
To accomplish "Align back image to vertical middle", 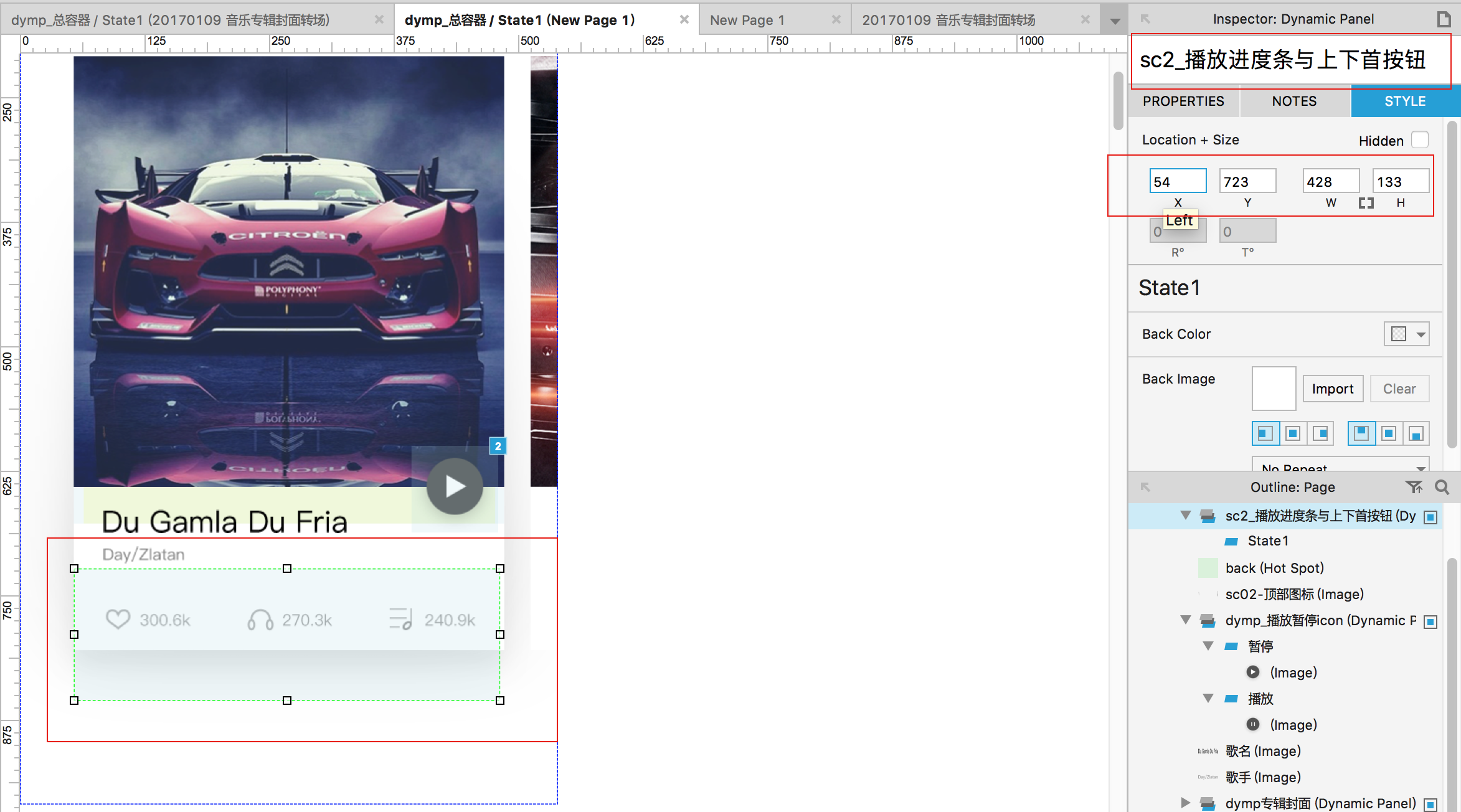I will coord(1389,433).
